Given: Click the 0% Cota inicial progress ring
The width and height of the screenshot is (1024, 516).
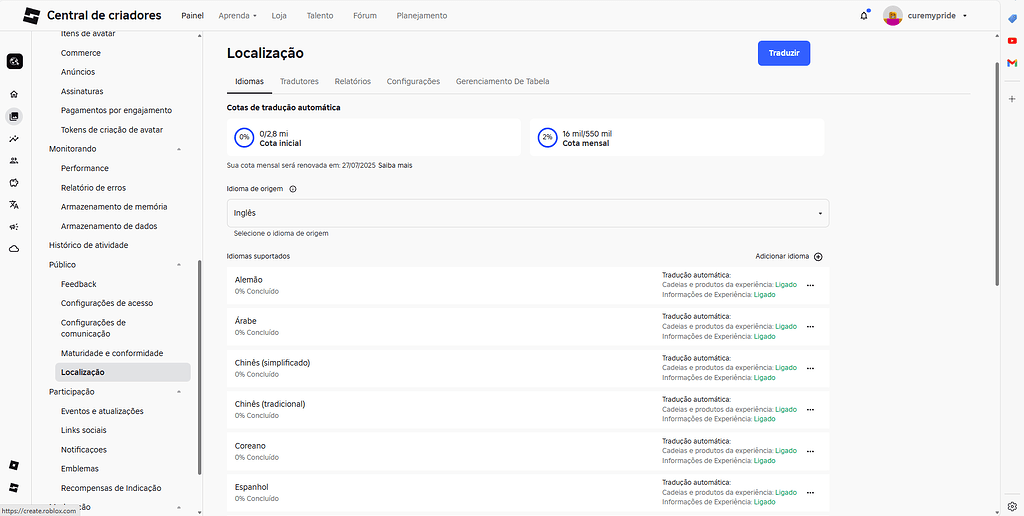Looking at the screenshot, I should [x=244, y=138].
